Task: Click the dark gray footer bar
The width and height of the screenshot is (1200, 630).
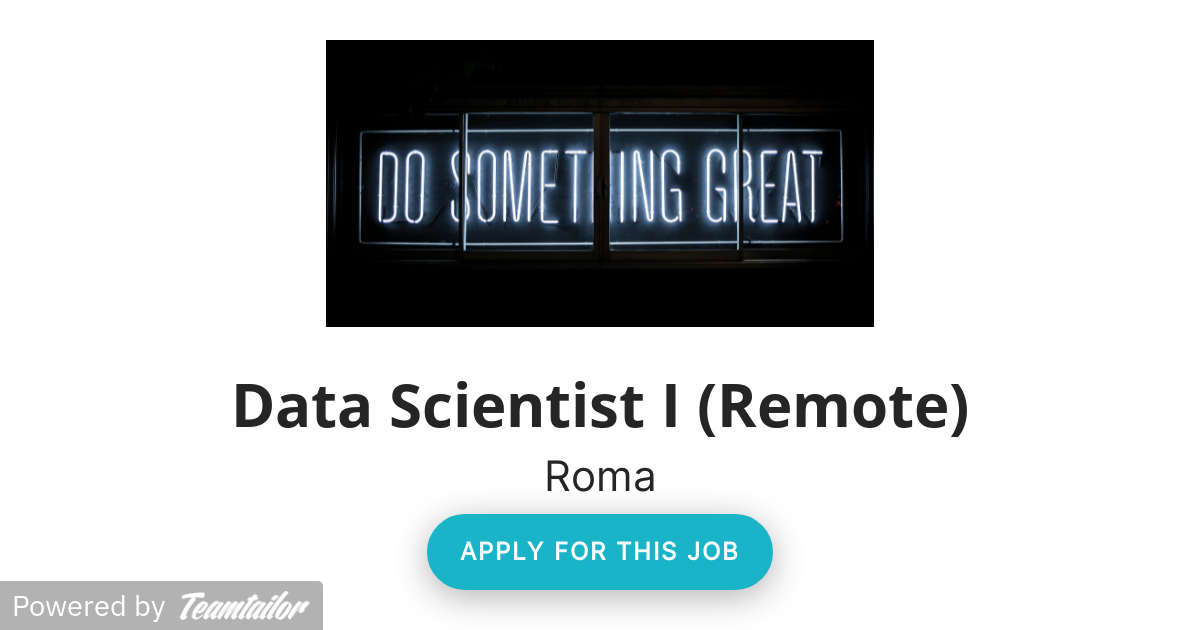Action: coord(160,606)
